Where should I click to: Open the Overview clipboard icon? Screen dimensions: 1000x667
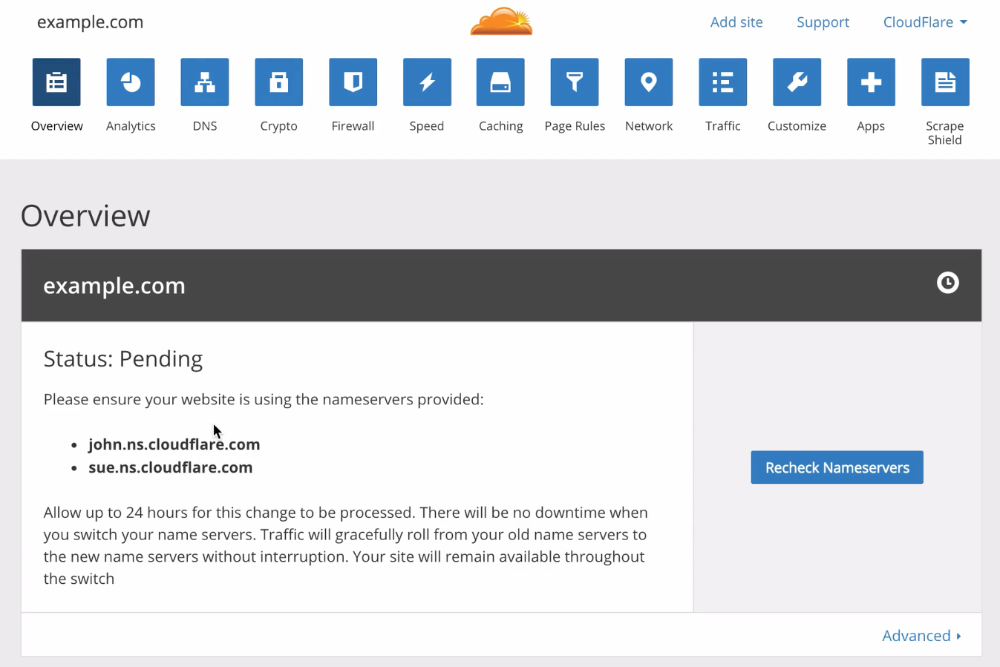[x=57, y=82]
